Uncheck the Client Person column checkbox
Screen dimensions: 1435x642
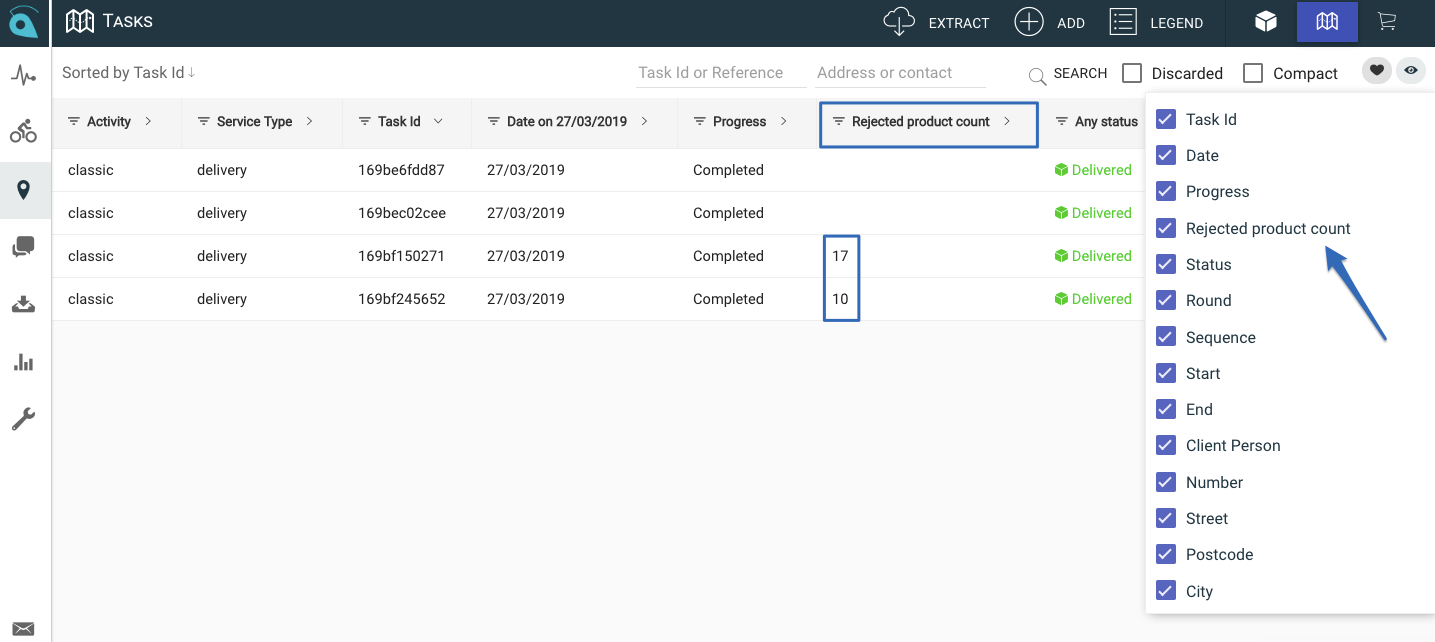click(1166, 445)
